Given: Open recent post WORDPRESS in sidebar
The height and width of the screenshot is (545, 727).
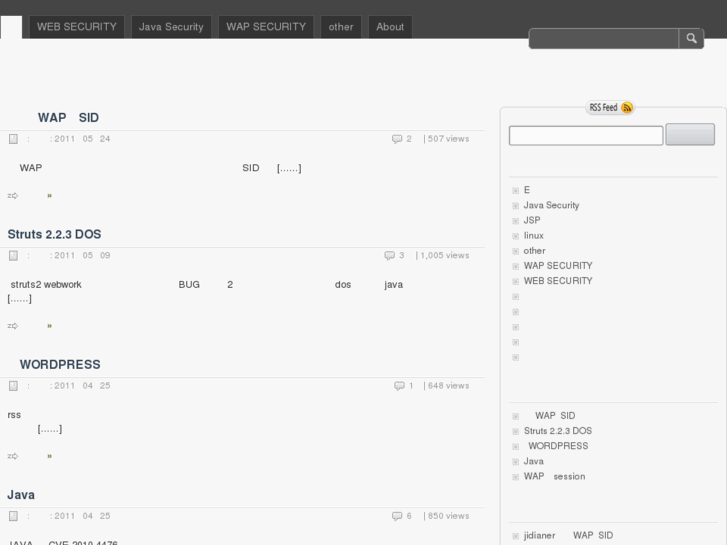Looking at the screenshot, I should 558,446.
